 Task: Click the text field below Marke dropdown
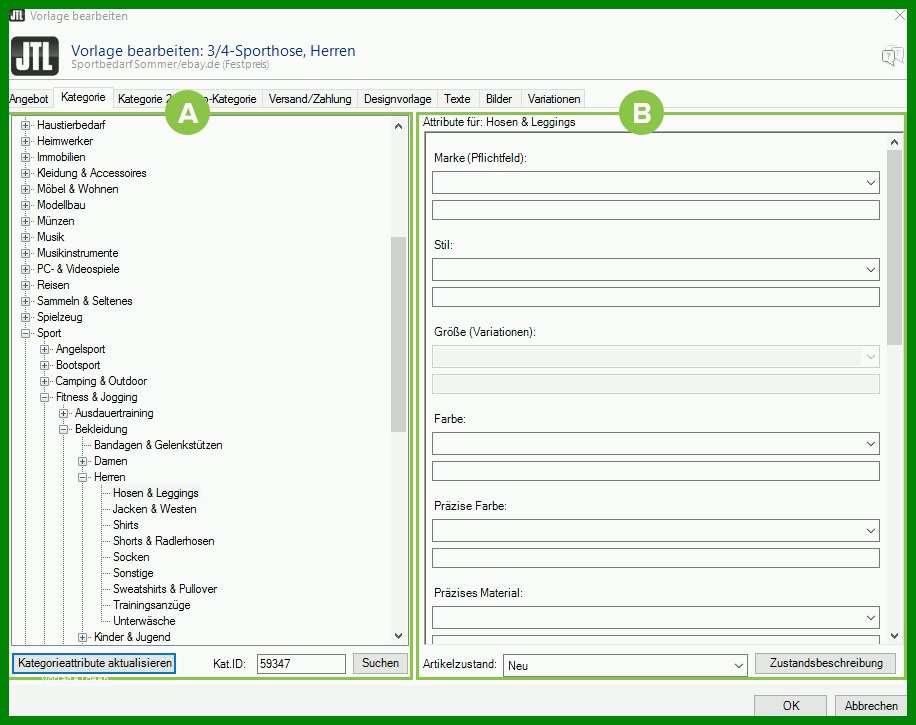[655, 210]
